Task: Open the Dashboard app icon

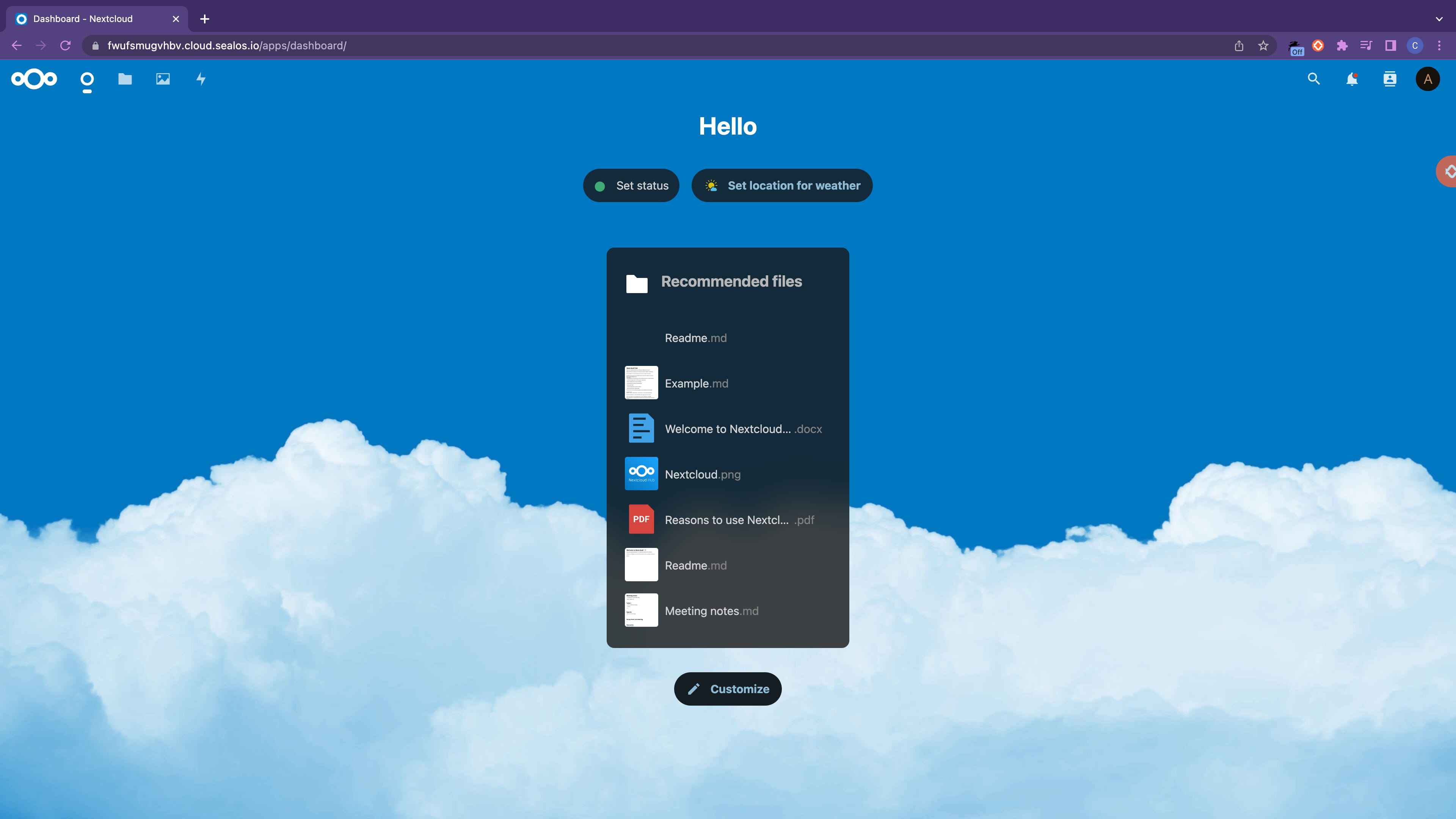Action: 87,79
